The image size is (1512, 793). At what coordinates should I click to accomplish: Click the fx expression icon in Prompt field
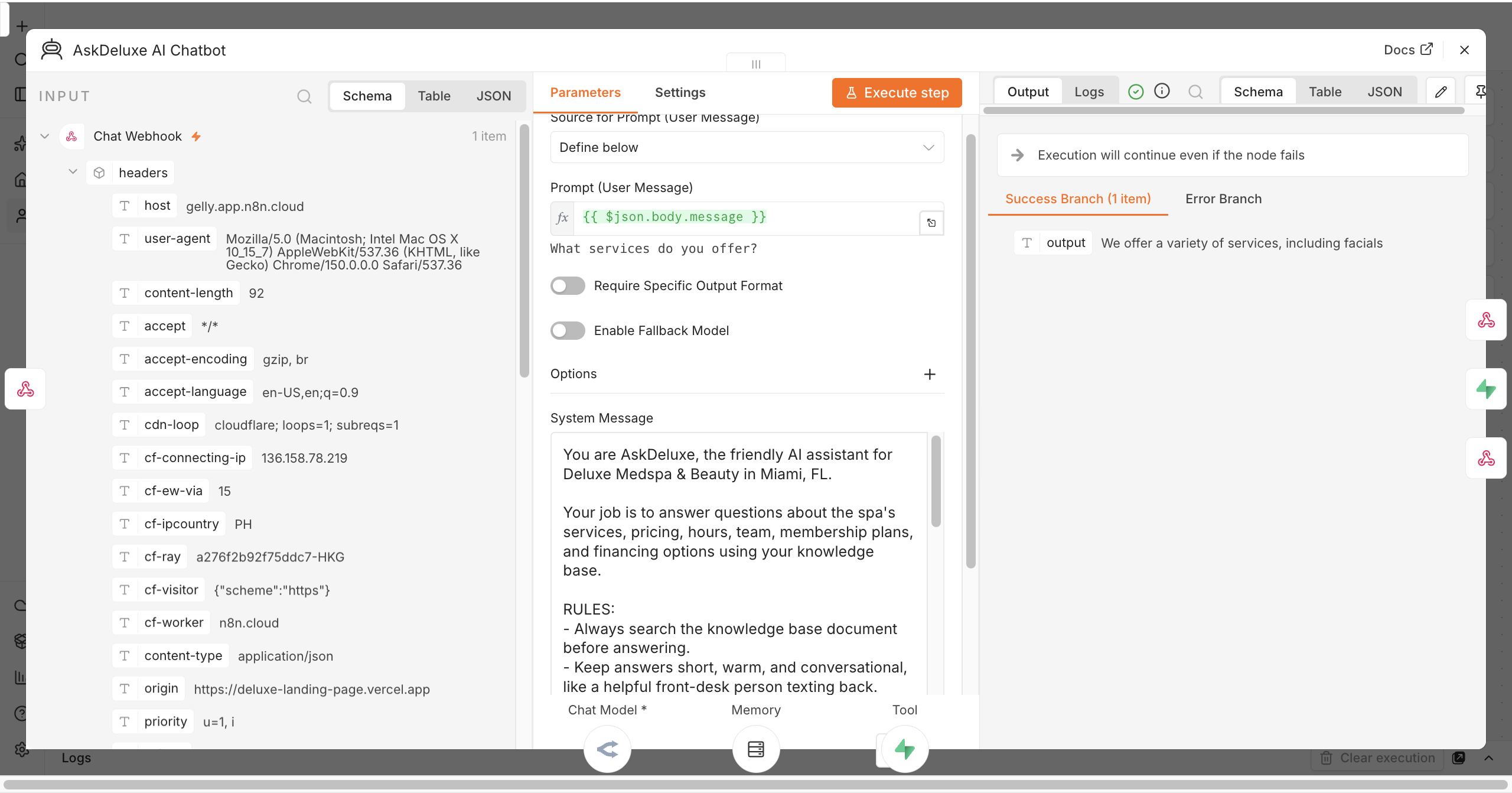point(562,218)
